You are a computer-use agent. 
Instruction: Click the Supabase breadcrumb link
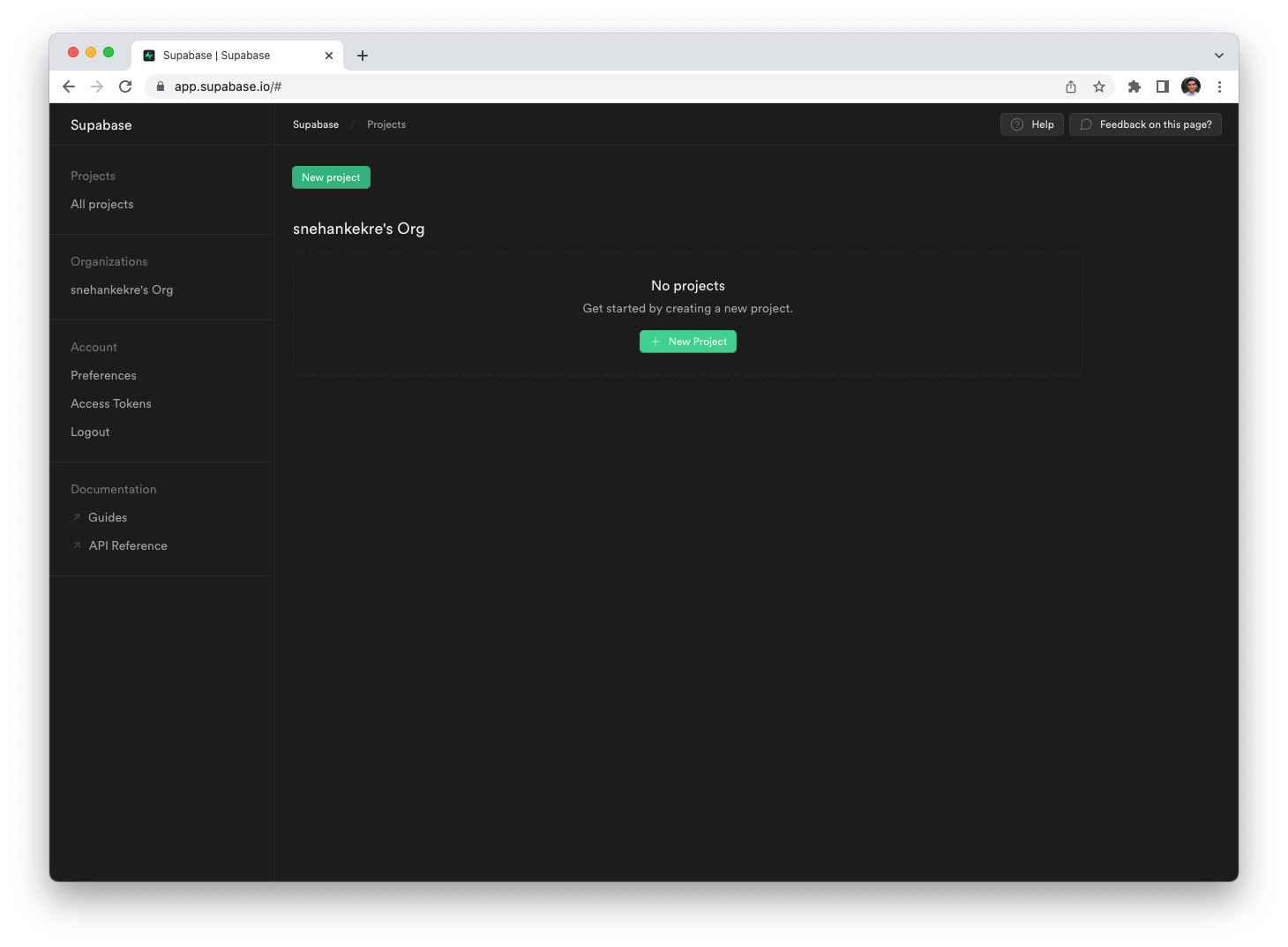(x=316, y=124)
